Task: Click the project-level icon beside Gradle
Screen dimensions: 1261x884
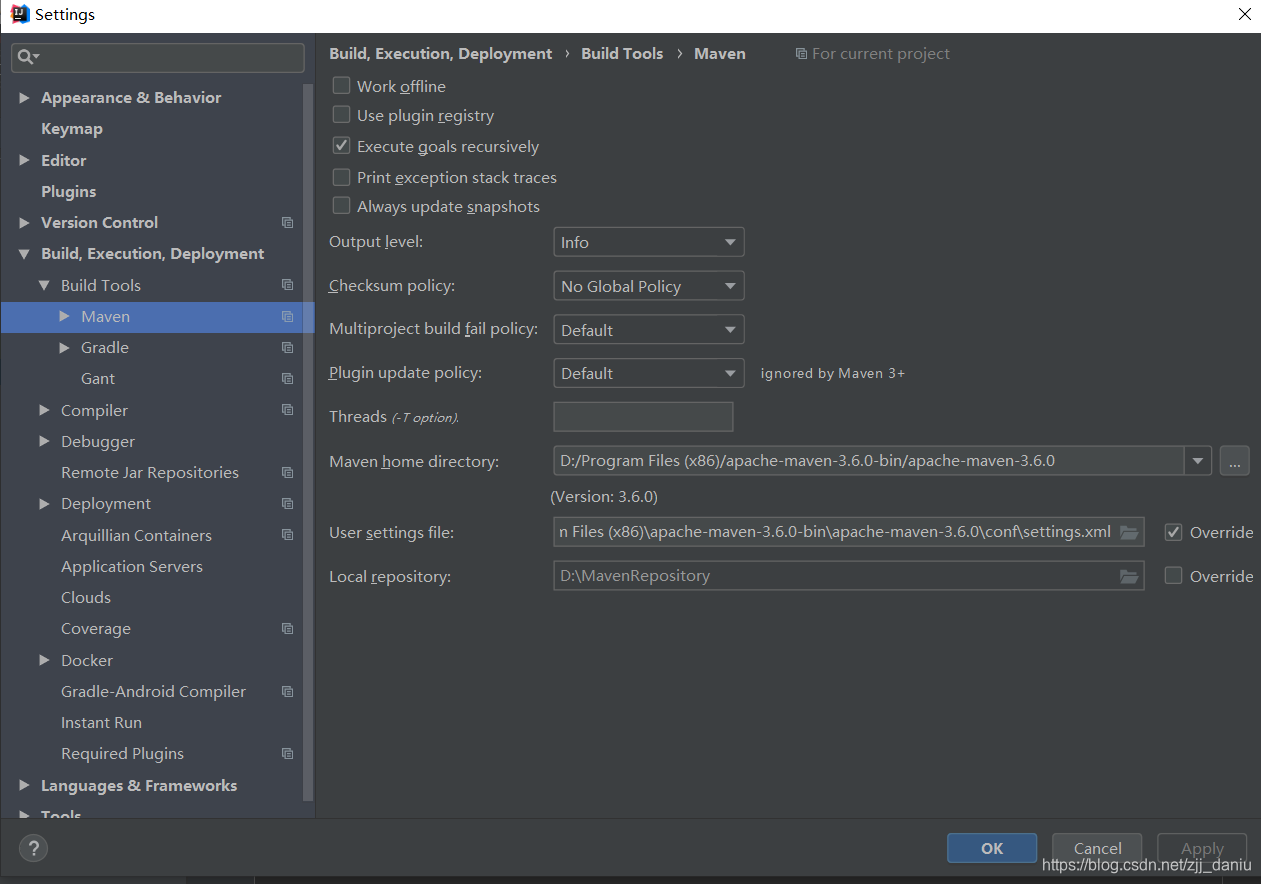Action: (x=288, y=348)
